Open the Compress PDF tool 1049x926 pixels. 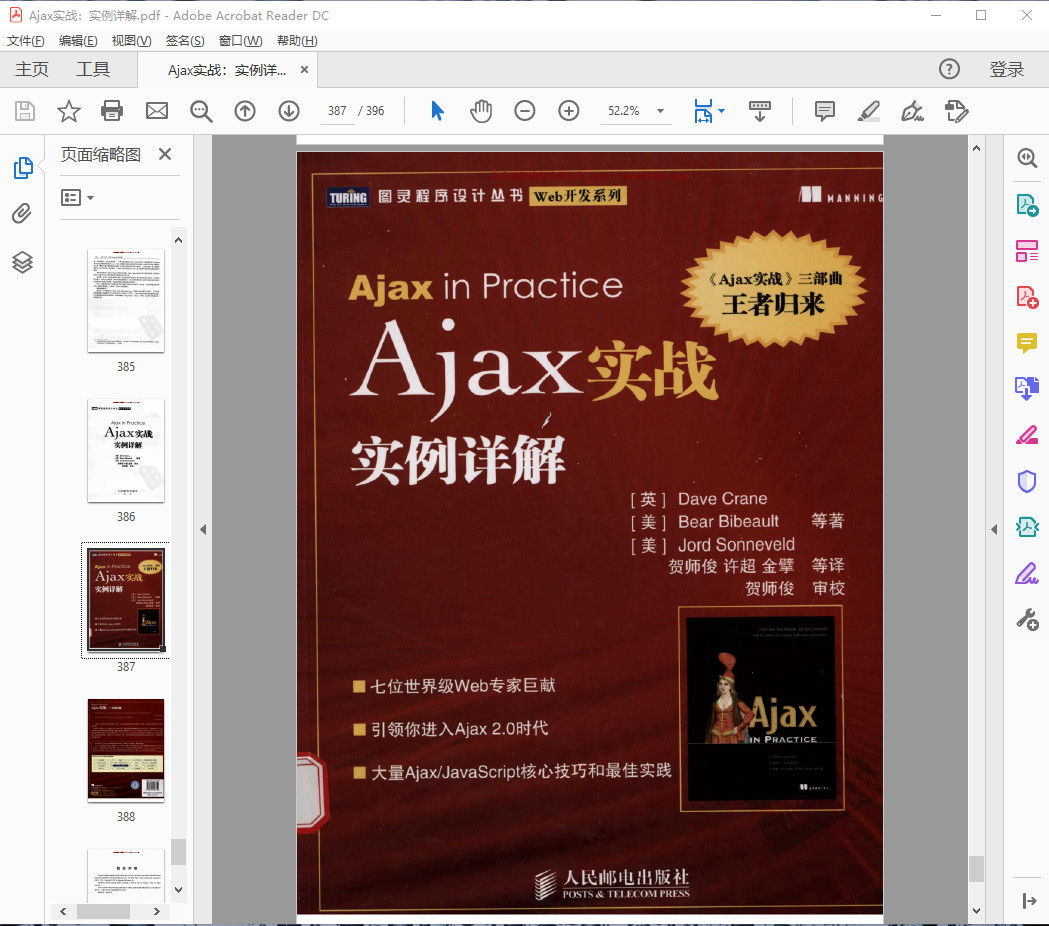tap(1026, 526)
